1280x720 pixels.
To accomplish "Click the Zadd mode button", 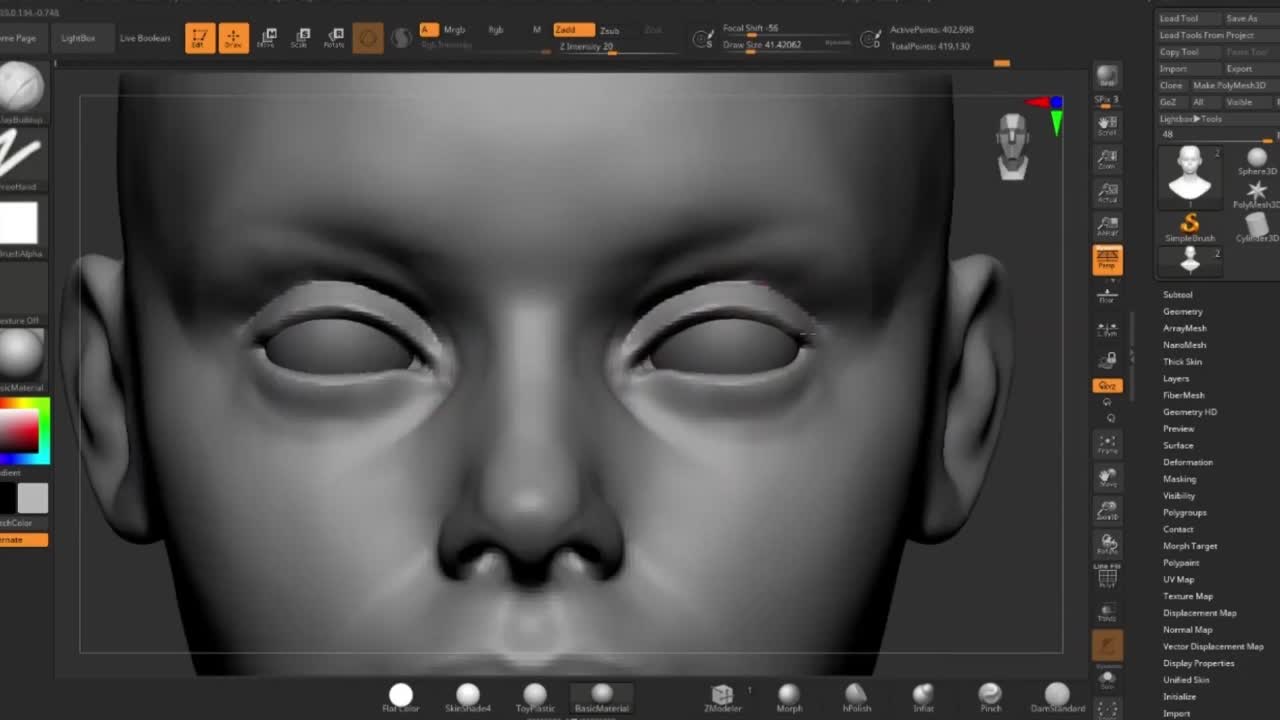I will point(573,30).
